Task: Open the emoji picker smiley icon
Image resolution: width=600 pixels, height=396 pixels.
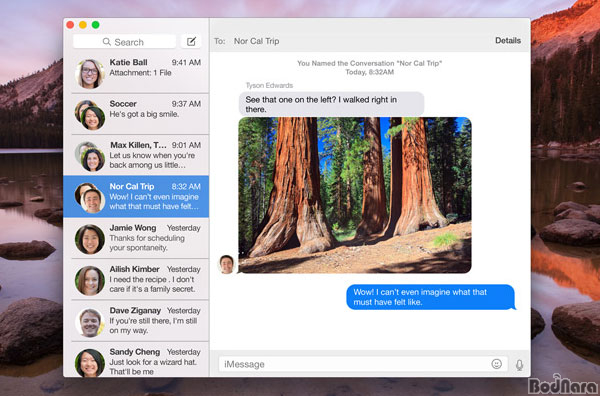Action: tap(496, 364)
